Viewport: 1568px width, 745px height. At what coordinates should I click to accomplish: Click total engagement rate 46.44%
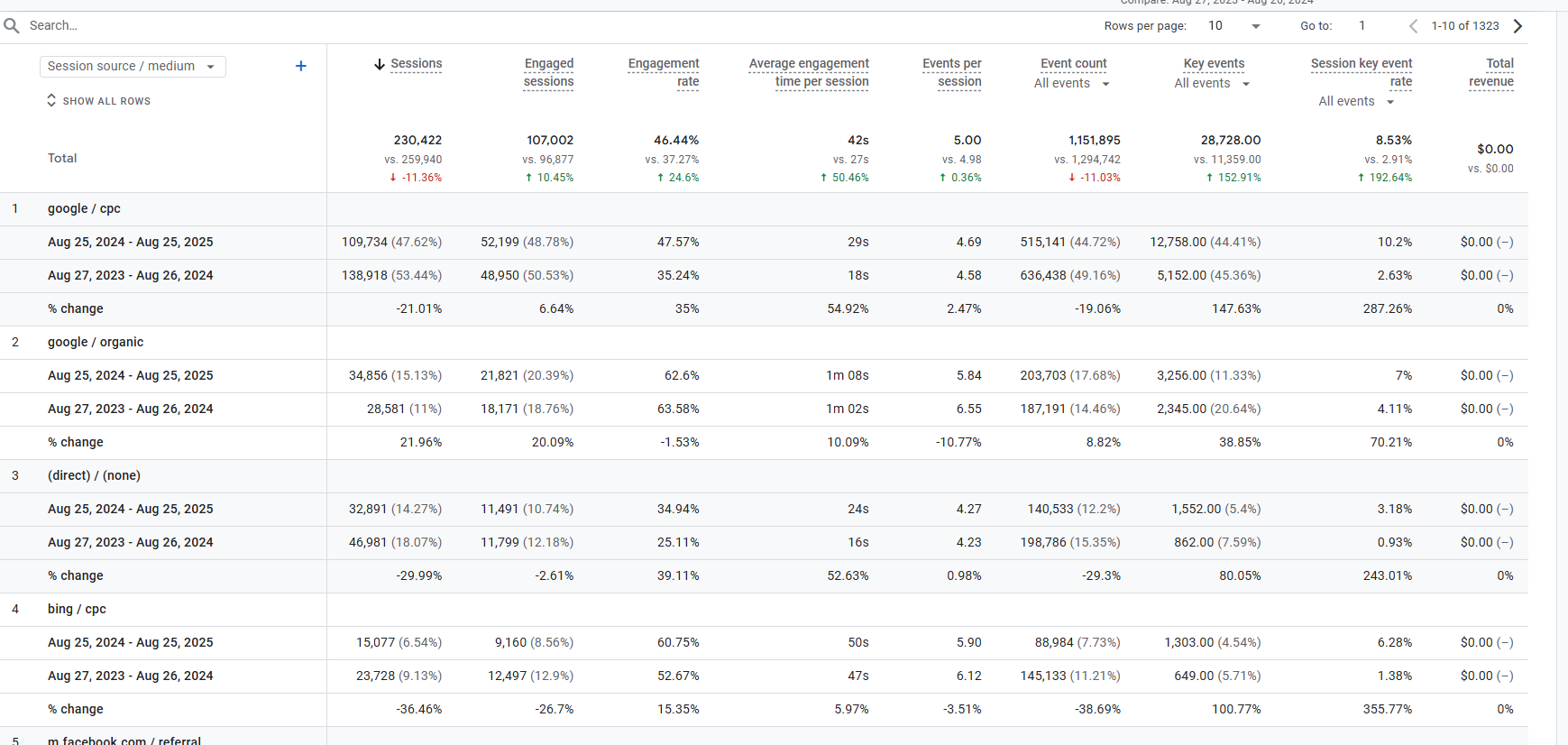coord(676,141)
